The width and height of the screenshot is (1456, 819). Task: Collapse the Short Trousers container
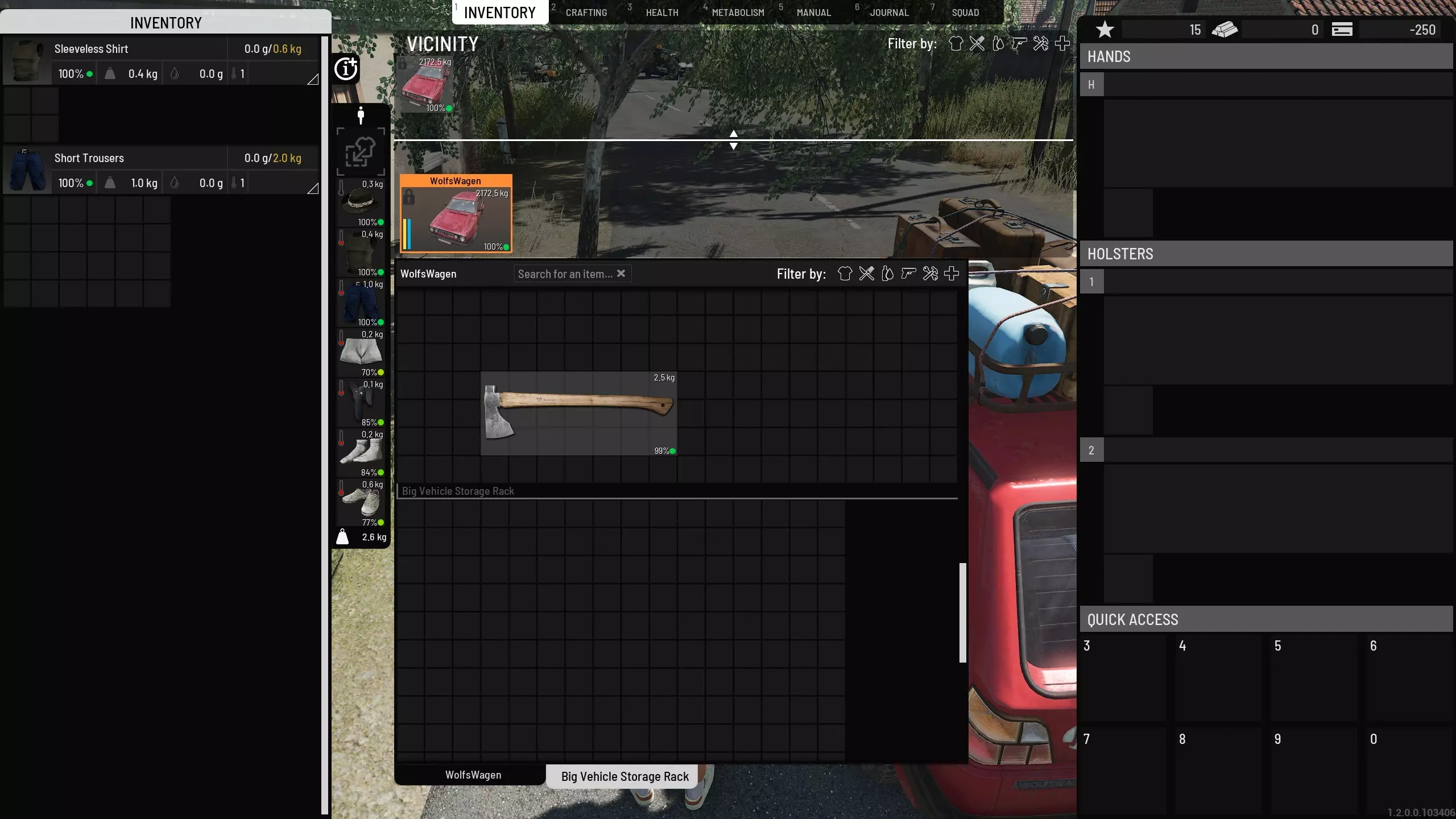coord(313,189)
